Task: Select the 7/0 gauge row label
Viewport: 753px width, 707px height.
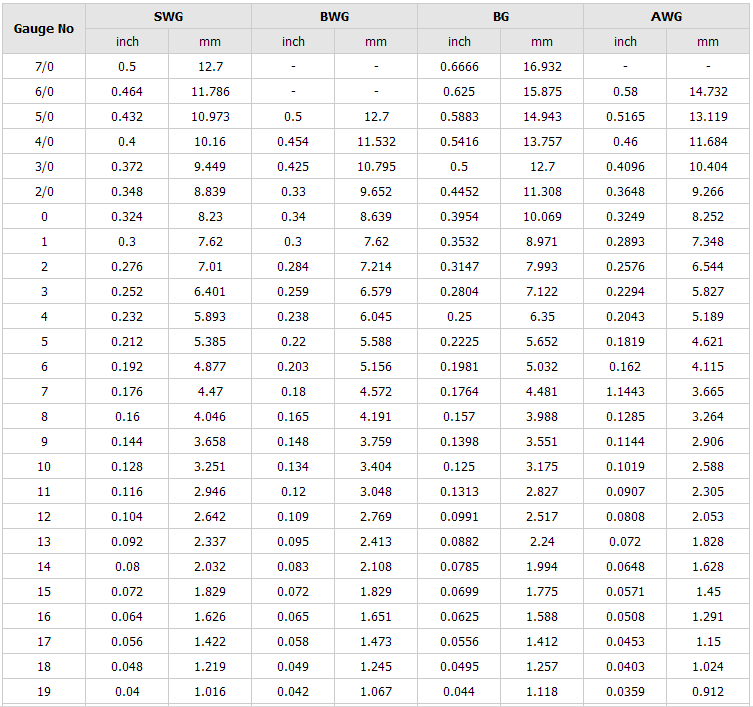Action: click(x=44, y=67)
